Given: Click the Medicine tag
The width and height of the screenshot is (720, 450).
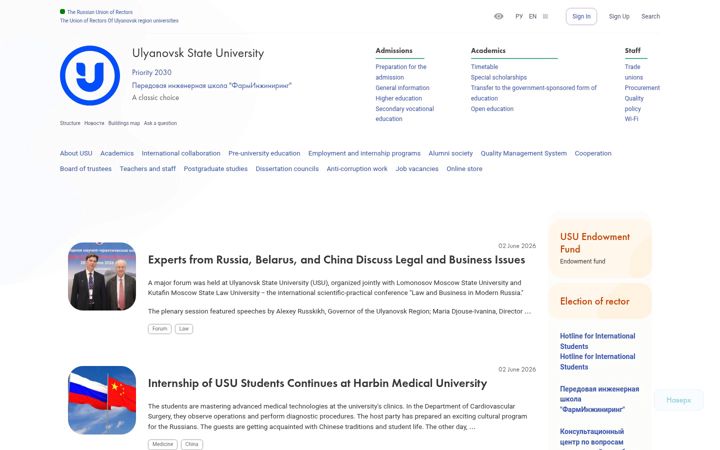Looking at the screenshot, I should pyautogui.click(x=163, y=444).
